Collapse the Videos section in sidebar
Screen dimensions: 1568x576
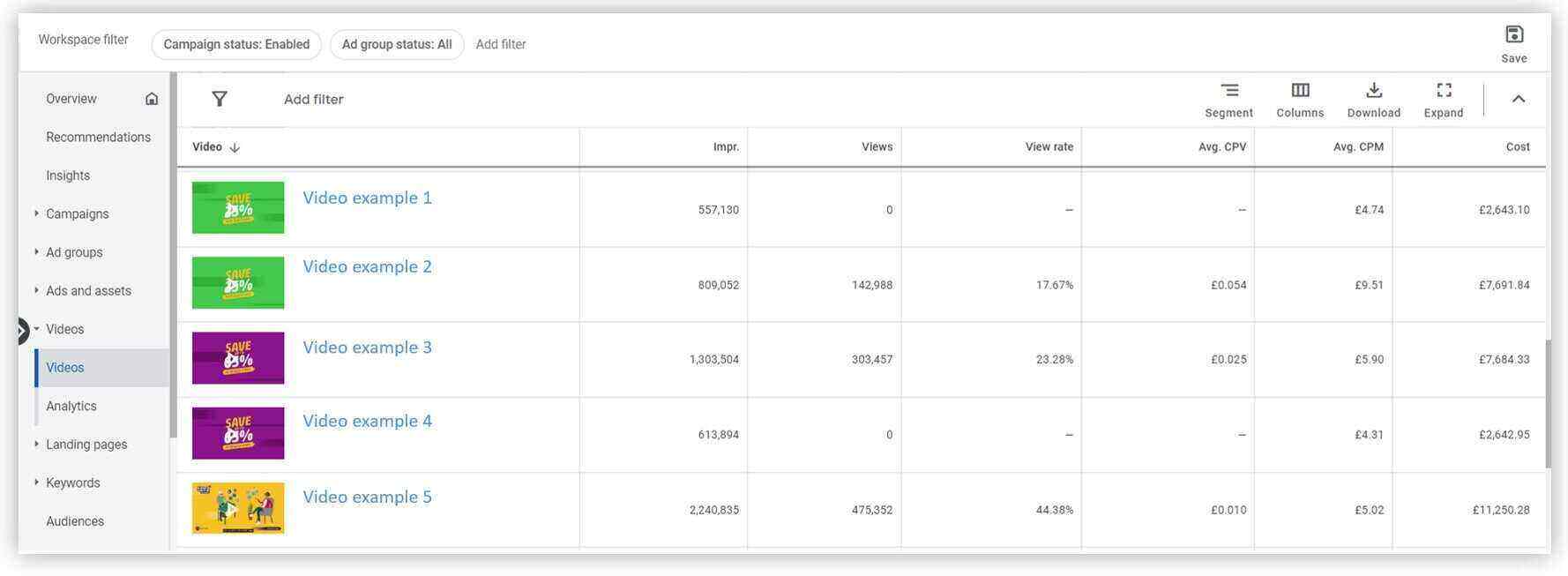36,329
